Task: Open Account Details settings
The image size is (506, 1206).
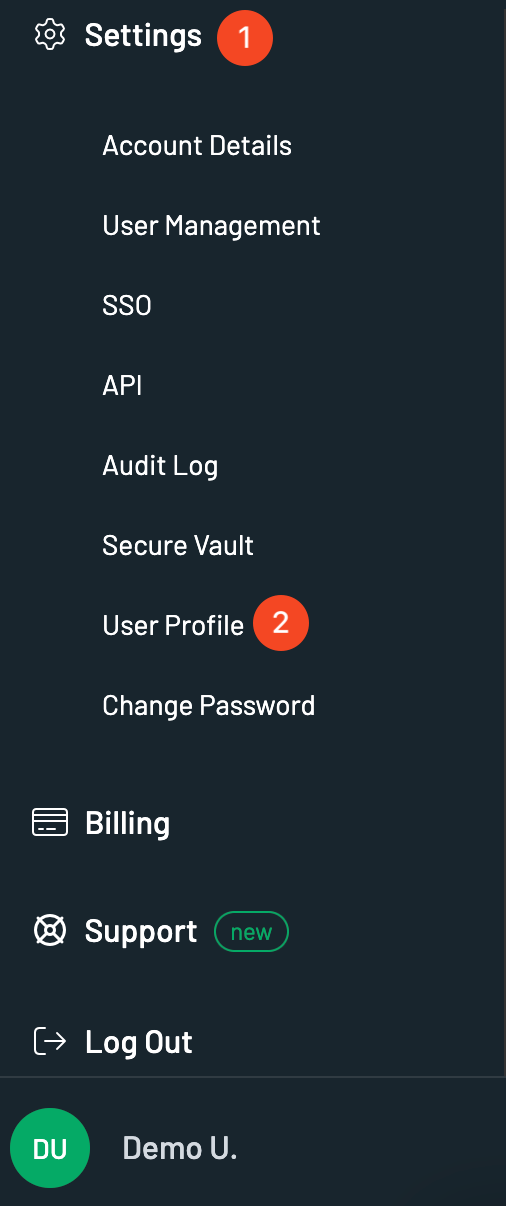Action: tap(197, 146)
